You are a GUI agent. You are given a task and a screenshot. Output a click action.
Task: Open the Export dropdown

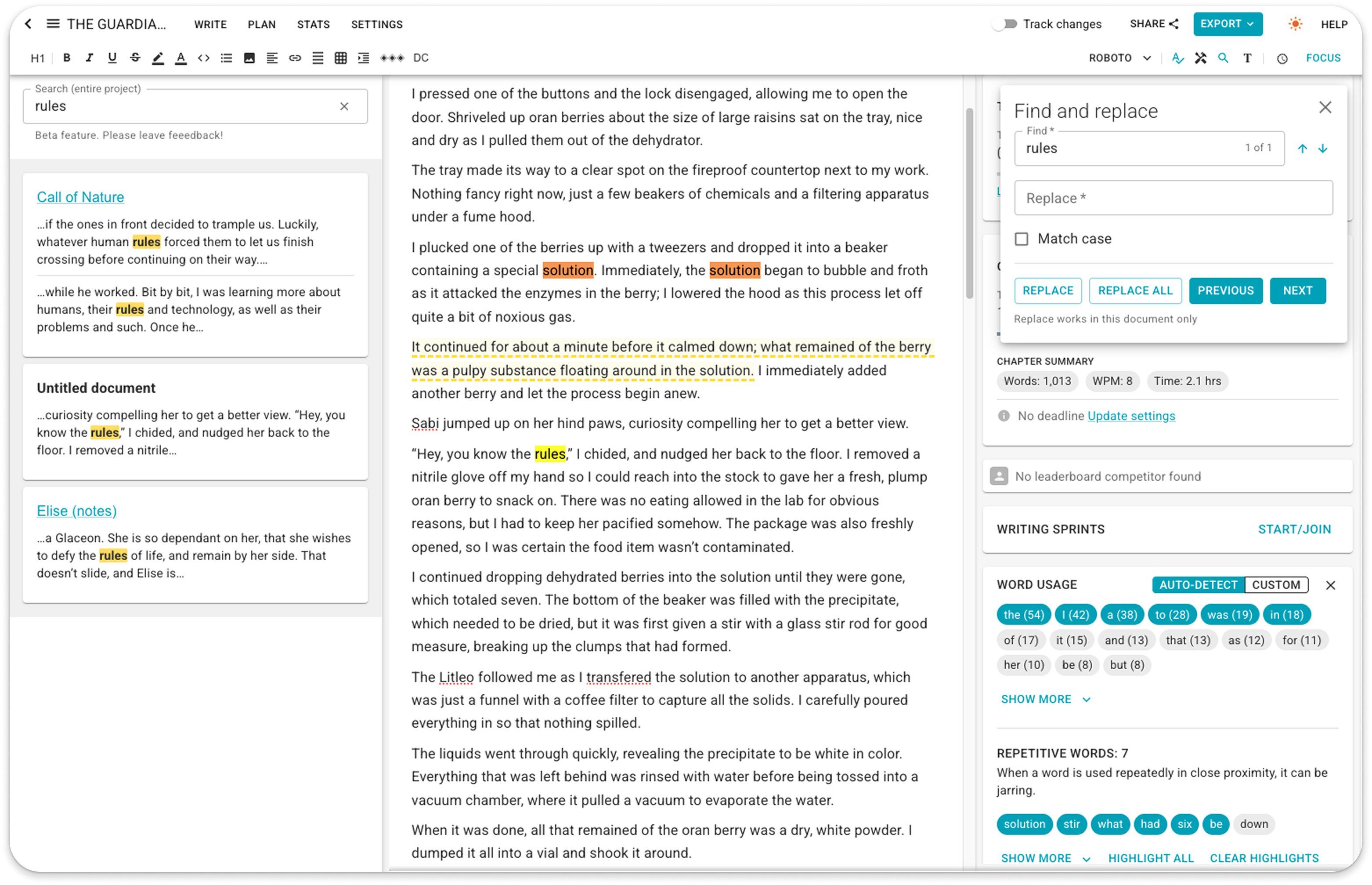coord(1228,24)
